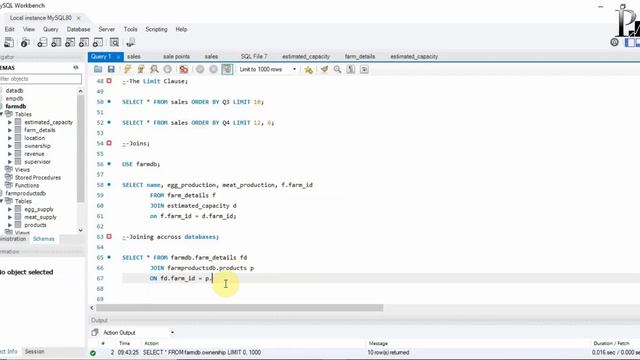Expand the ownership table node
Screen dimensions: 640x360
coord(10,146)
